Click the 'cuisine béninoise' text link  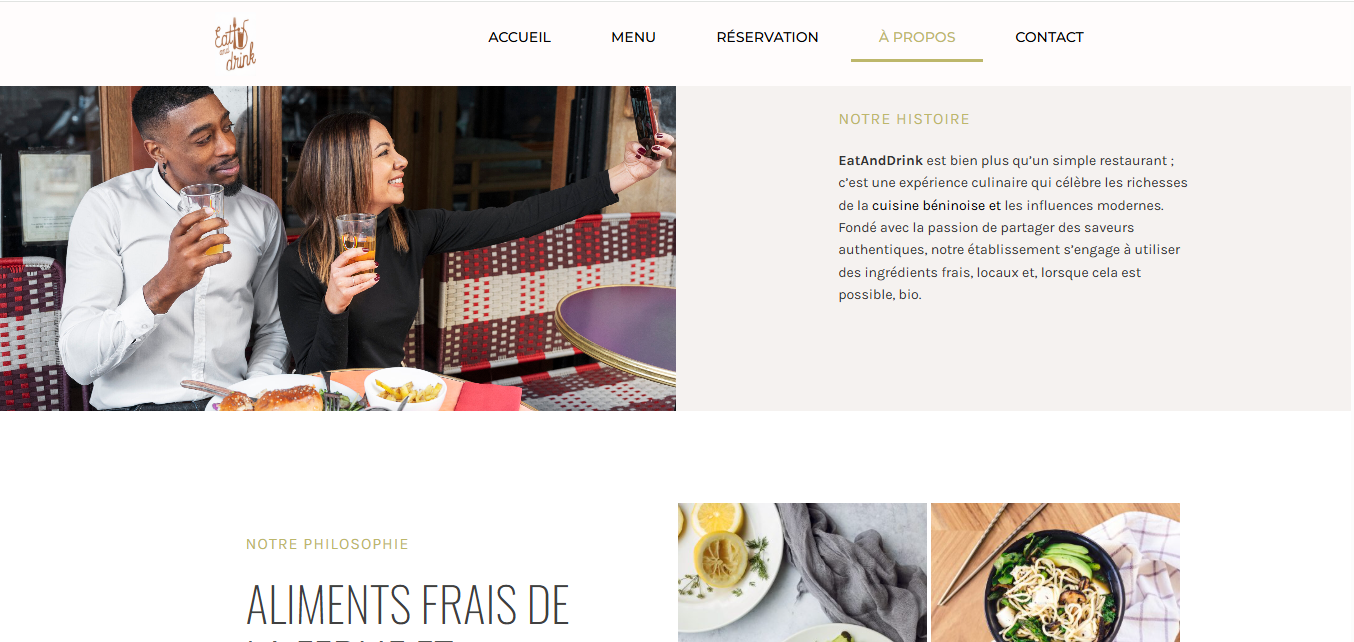coord(929,205)
